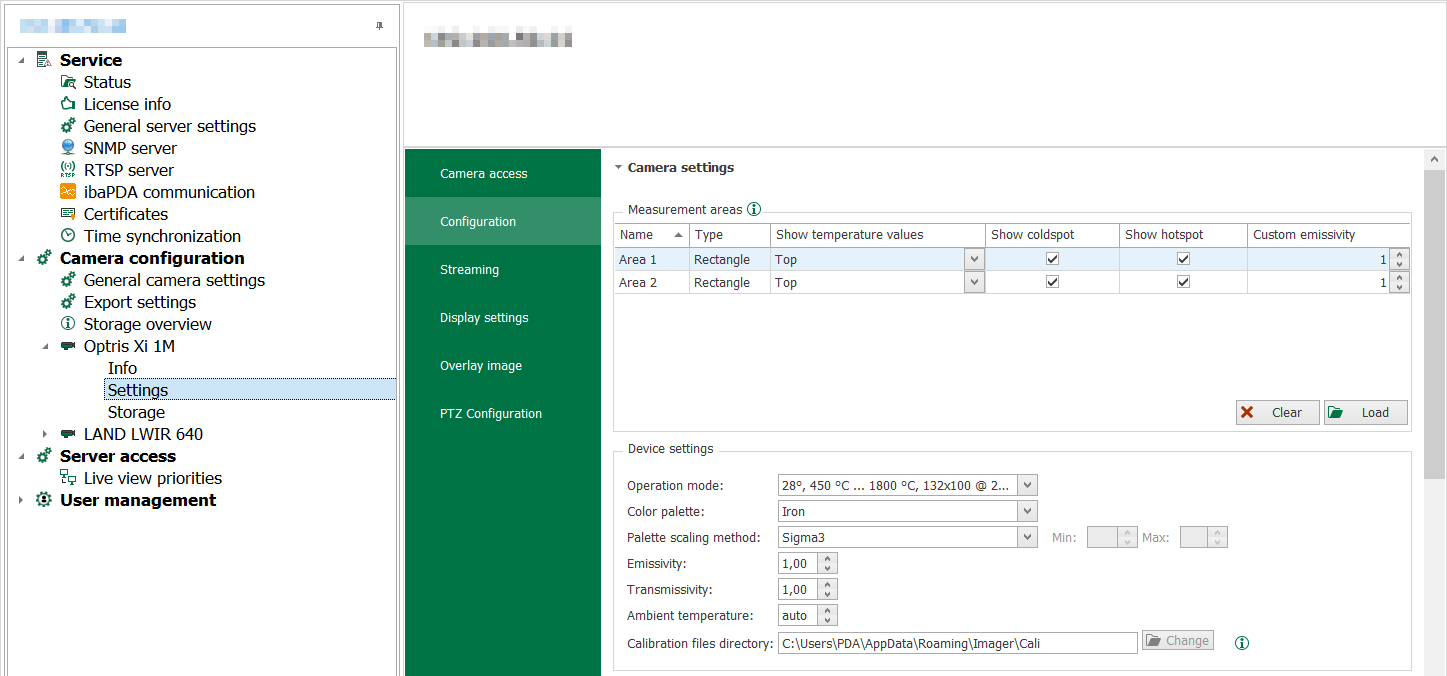Toggle Show coldspot for Area 2
The image size is (1447, 676).
click(1052, 282)
